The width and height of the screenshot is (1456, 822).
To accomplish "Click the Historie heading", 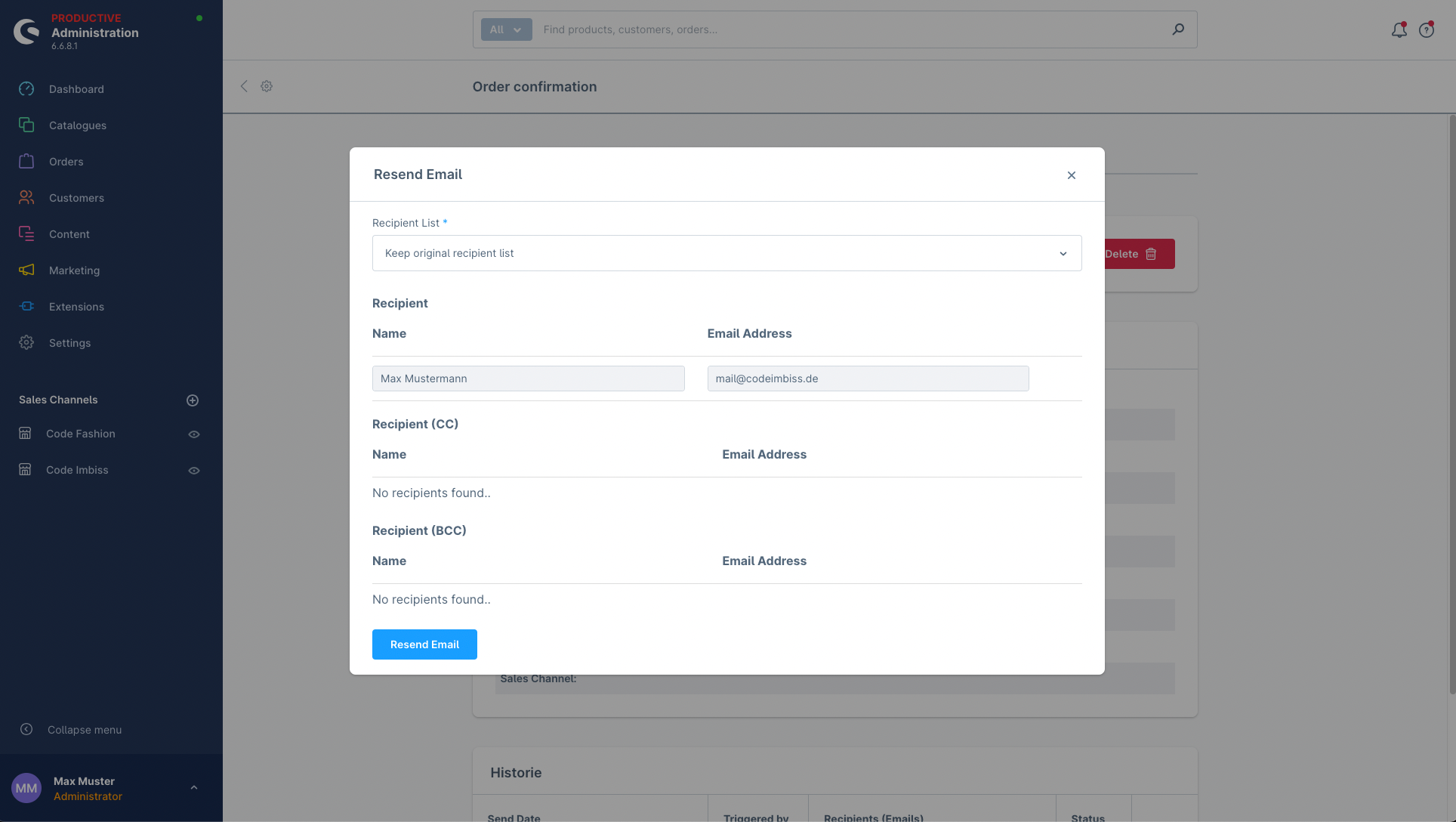I will point(516,773).
